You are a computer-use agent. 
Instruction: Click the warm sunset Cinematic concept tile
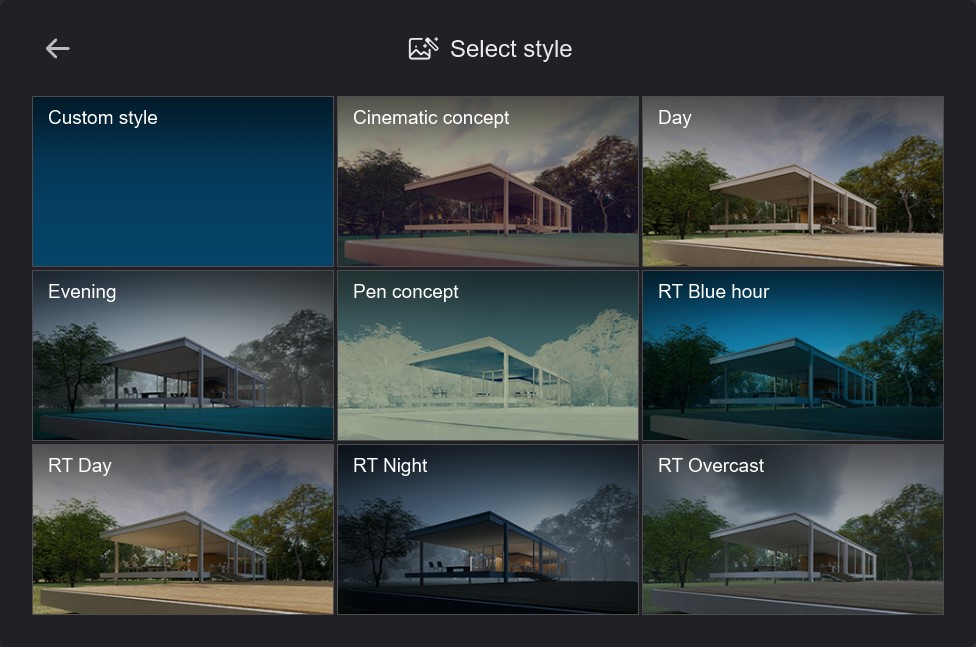(488, 181)
